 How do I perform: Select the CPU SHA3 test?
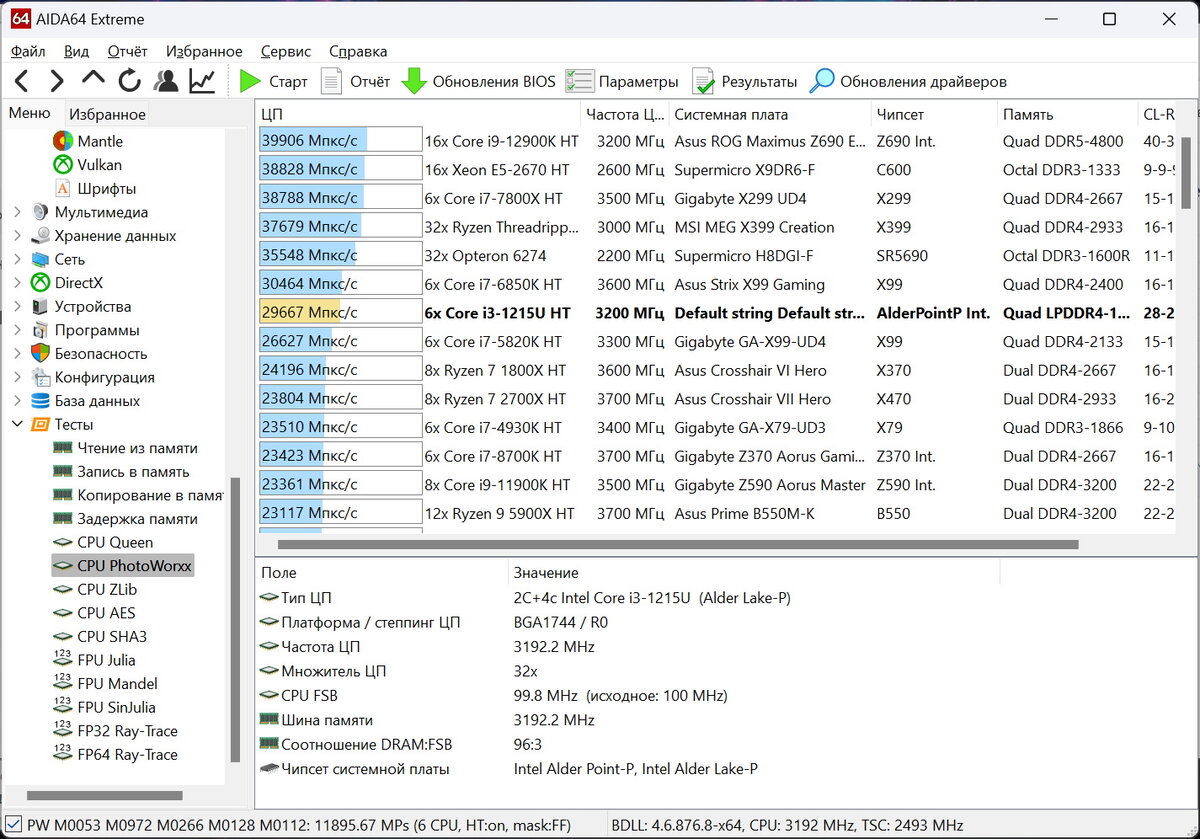98,636
